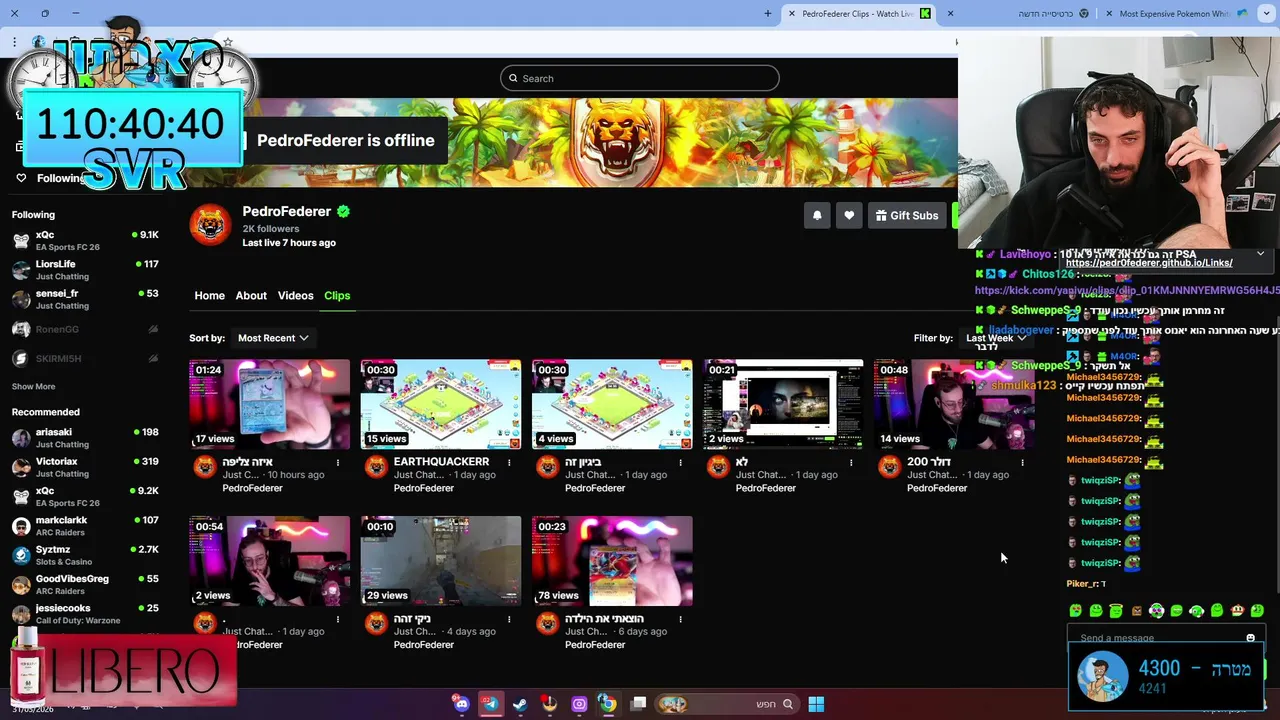Toggle the heart follow button
Viewport: 1280px width, 720px height.
coord(849,215)
